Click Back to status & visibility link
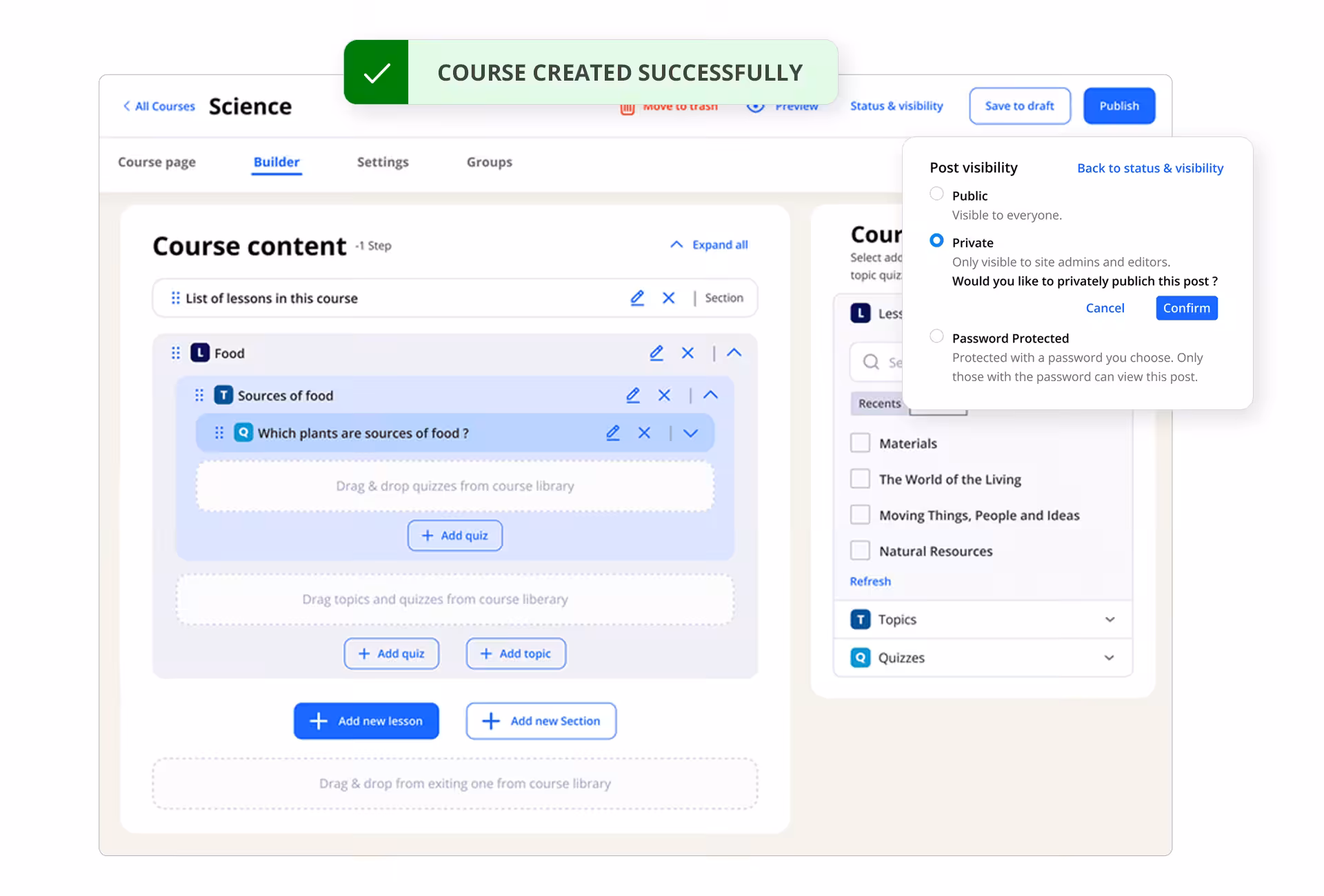The height and width of the screenshot is (896, 1324). (x=1150, y=168)
